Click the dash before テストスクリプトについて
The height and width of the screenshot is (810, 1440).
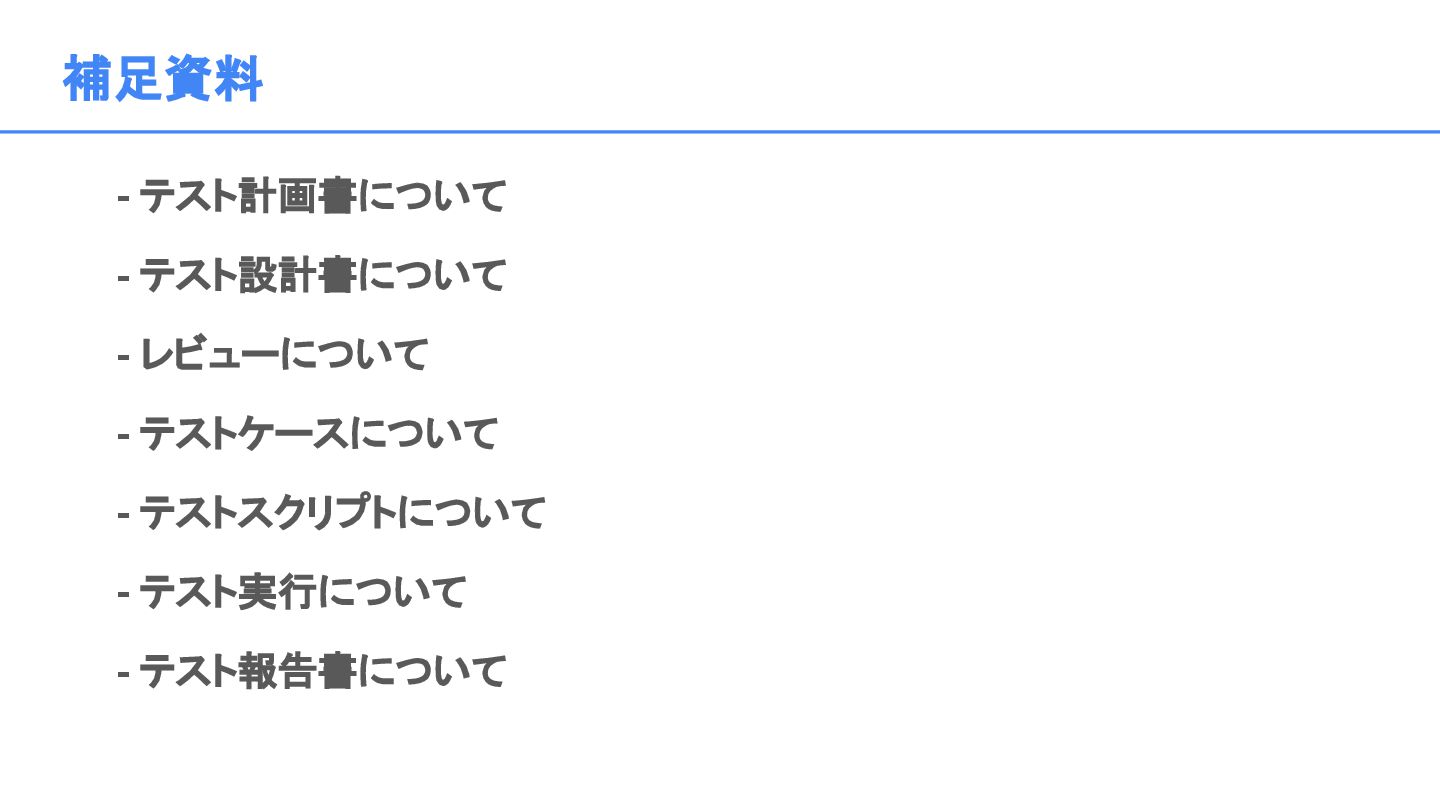[124, 515]
